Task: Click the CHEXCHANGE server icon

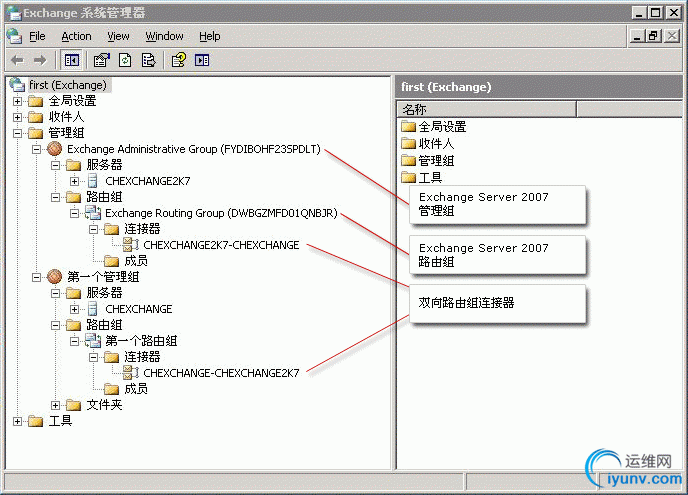Action: [93, 308]
